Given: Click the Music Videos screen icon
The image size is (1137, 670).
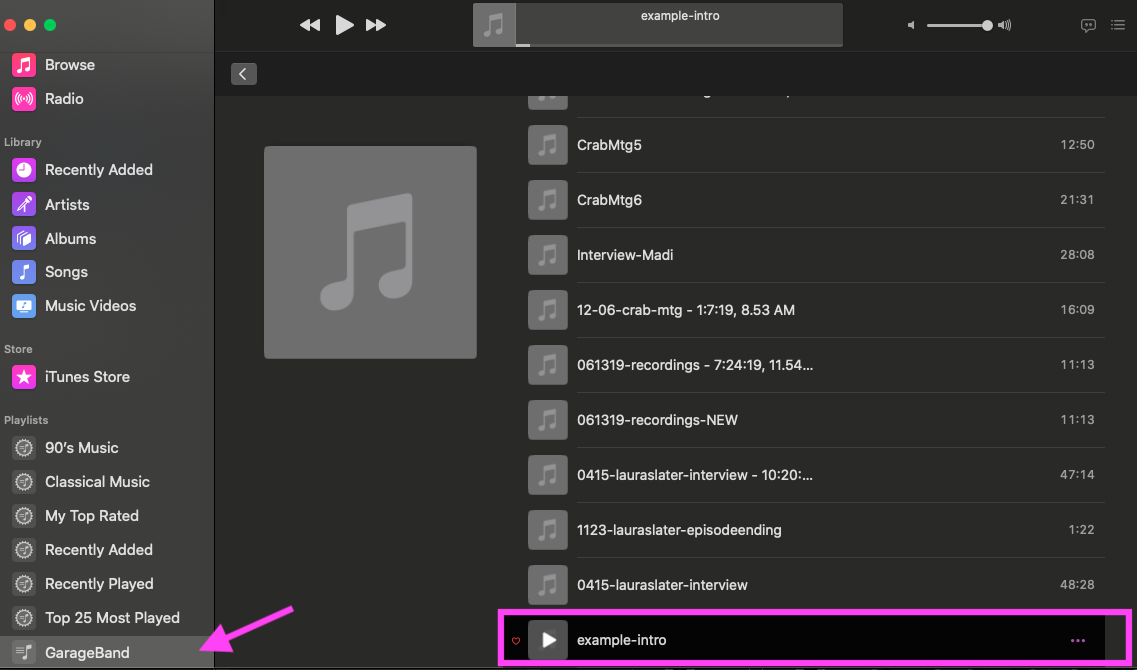Looking at the screenshot, I should coord(24,306).
